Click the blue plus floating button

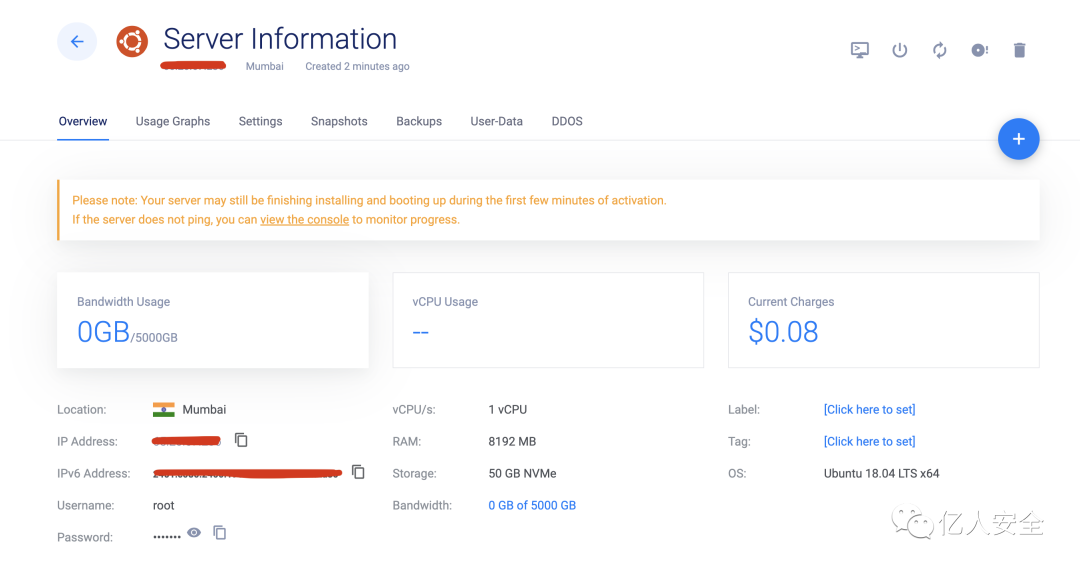[1018, 139]
